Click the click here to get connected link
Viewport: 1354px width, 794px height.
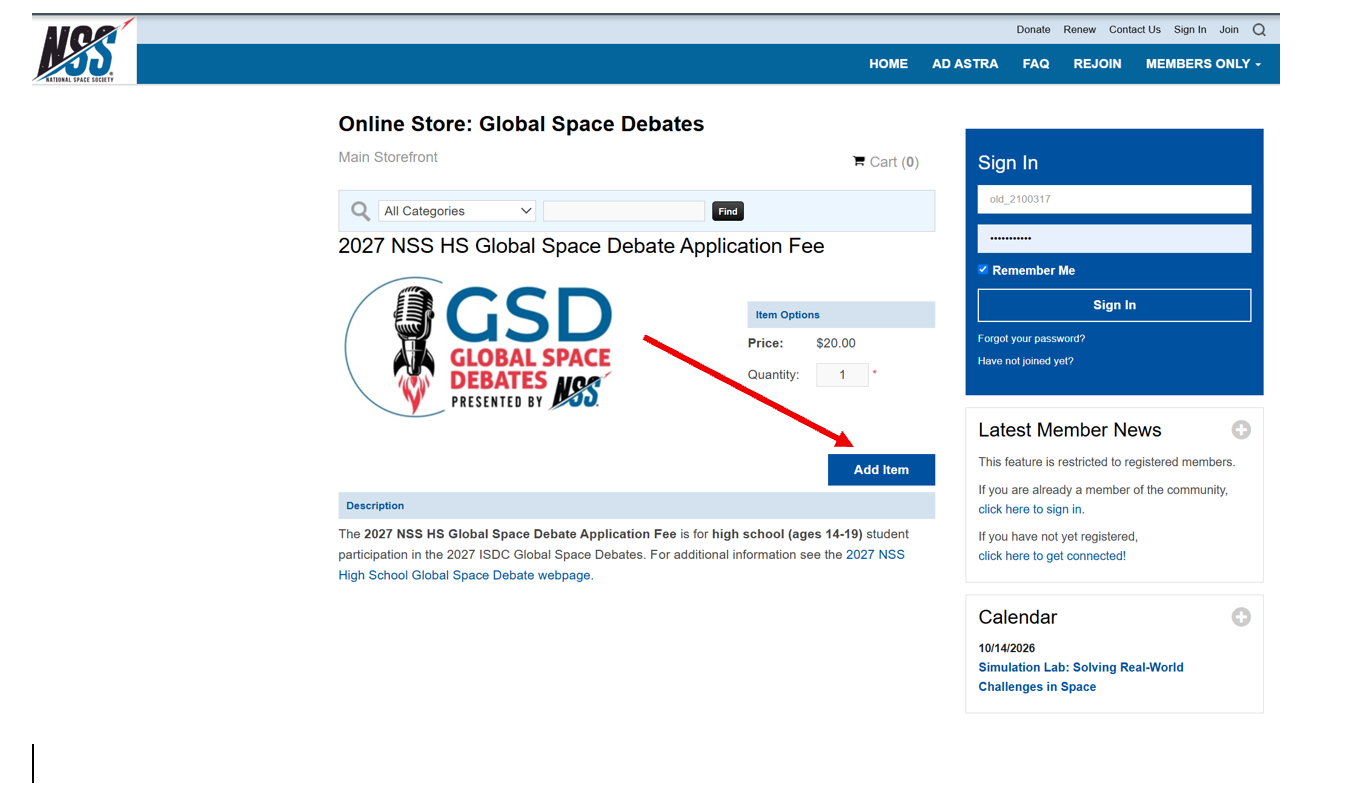coord(1052,556)
